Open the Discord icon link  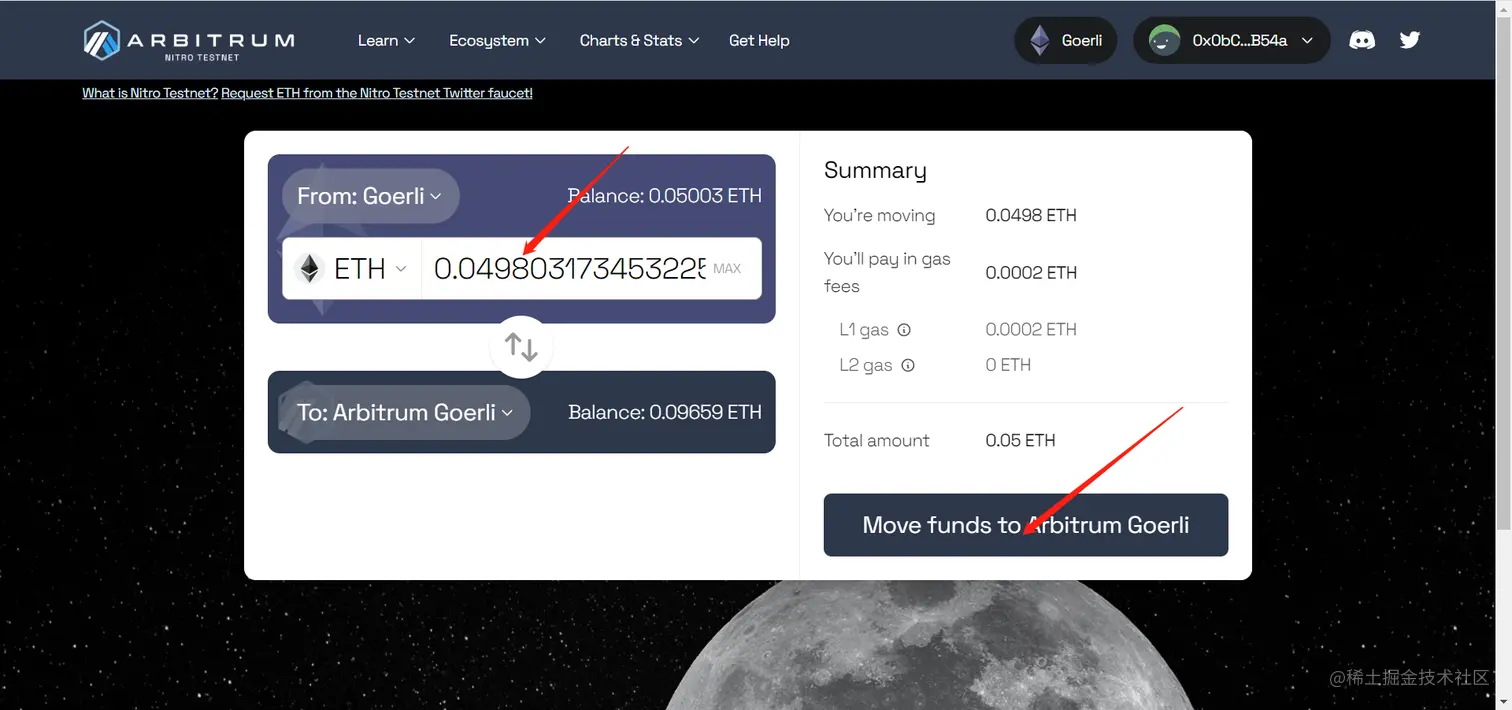1362,40
